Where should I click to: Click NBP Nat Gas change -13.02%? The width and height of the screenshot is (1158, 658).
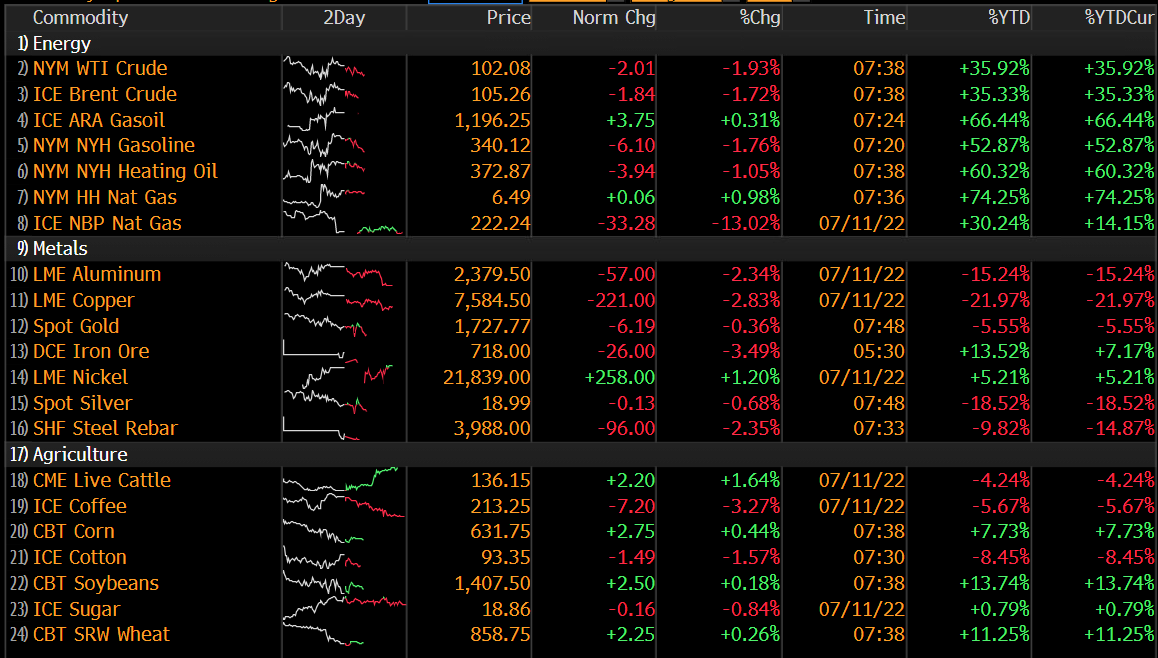pyautogui.click(x=746, y=223)
